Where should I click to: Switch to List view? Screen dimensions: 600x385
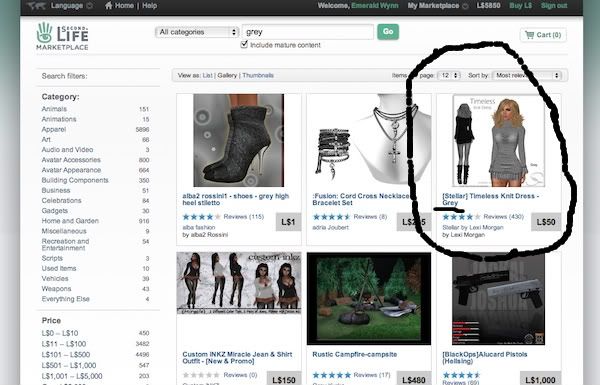[207, 75]
